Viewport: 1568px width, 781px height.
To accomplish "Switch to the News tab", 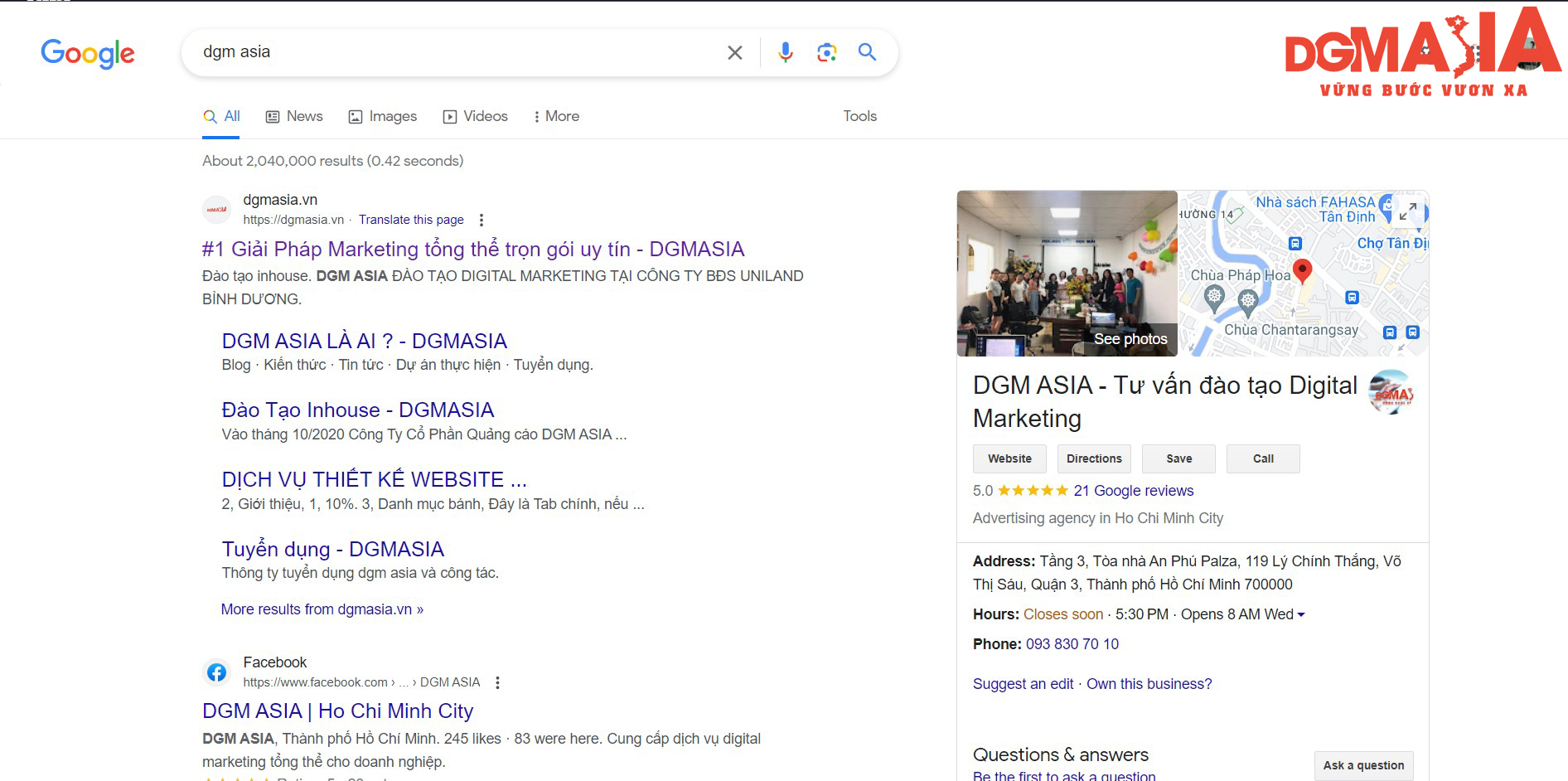I will tap(294, 116).
